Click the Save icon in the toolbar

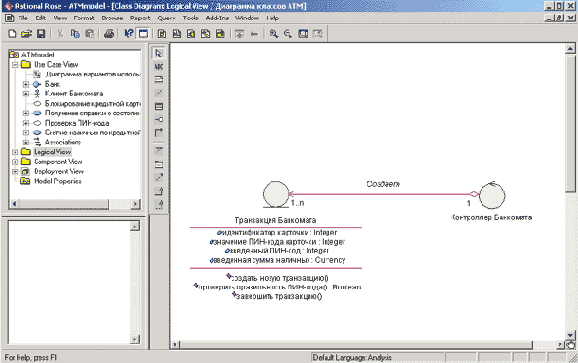[x=41, y=34]
